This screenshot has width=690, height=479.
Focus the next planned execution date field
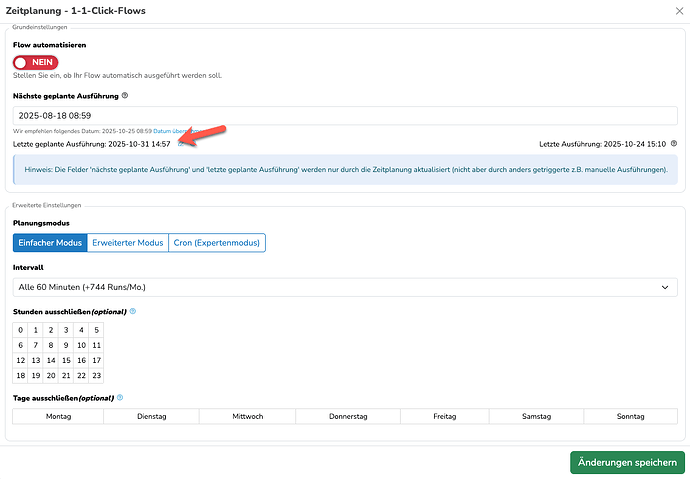[x=345, y=116]
